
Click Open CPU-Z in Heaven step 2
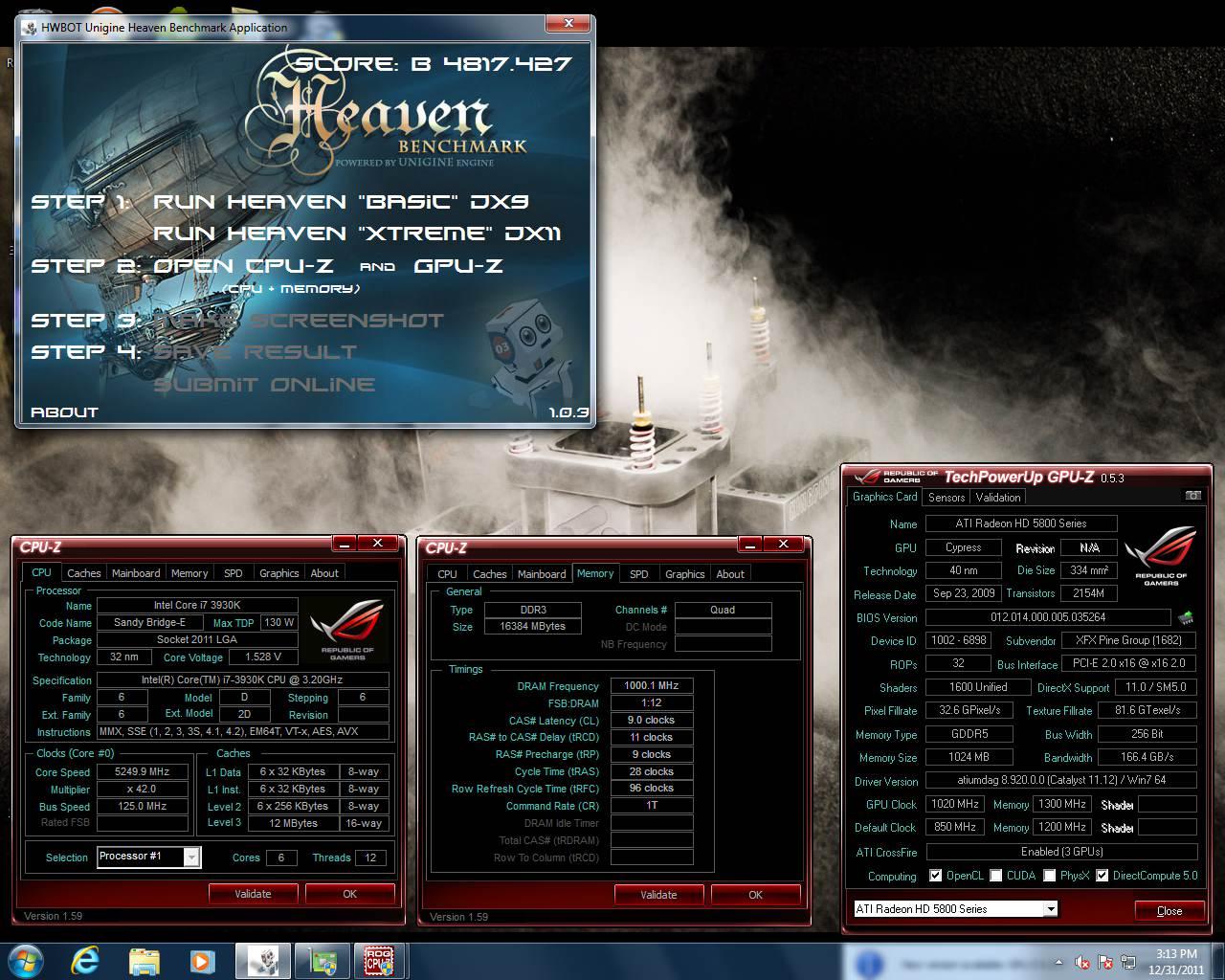point(243,265)
